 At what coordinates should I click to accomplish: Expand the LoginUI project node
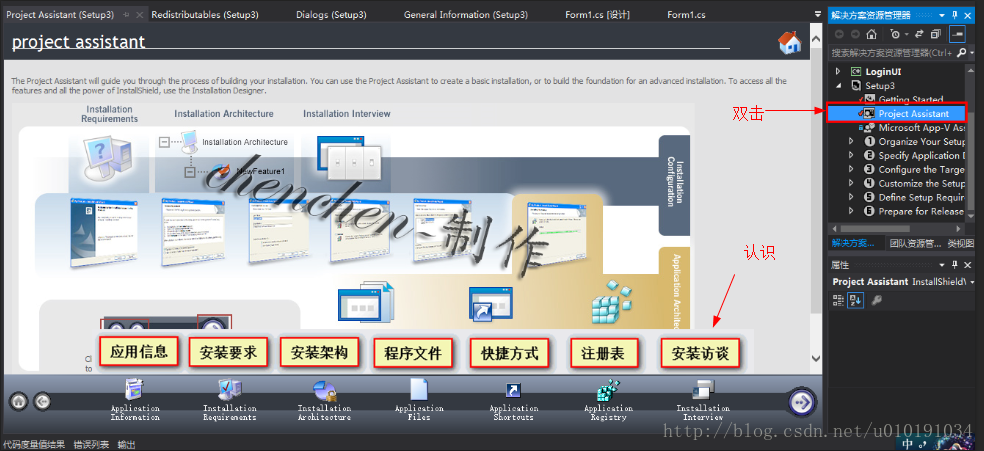click(x=837, y=72)
